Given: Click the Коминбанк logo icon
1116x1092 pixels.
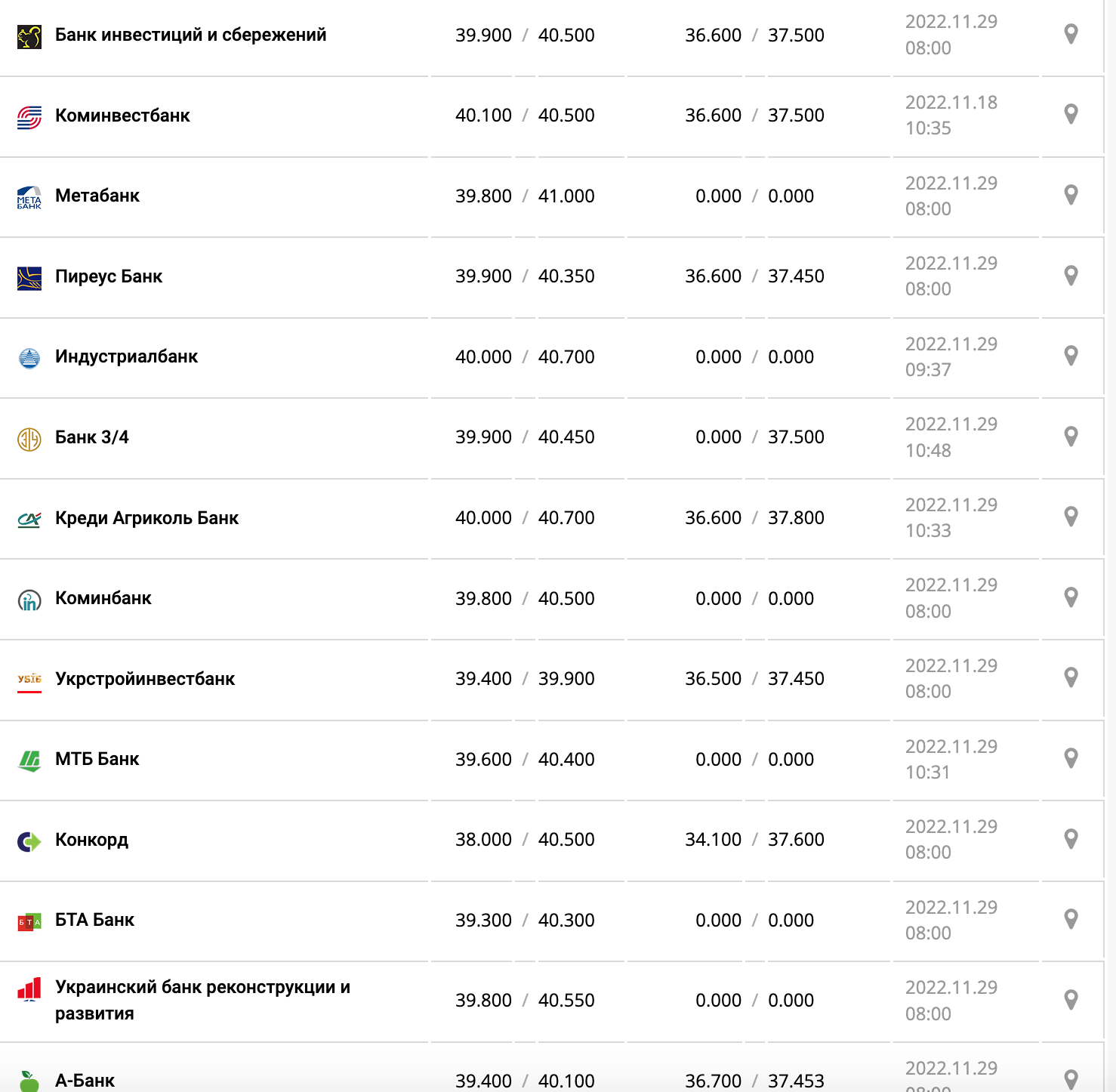Looking at the screenshot, I should (x=29, y=600).
